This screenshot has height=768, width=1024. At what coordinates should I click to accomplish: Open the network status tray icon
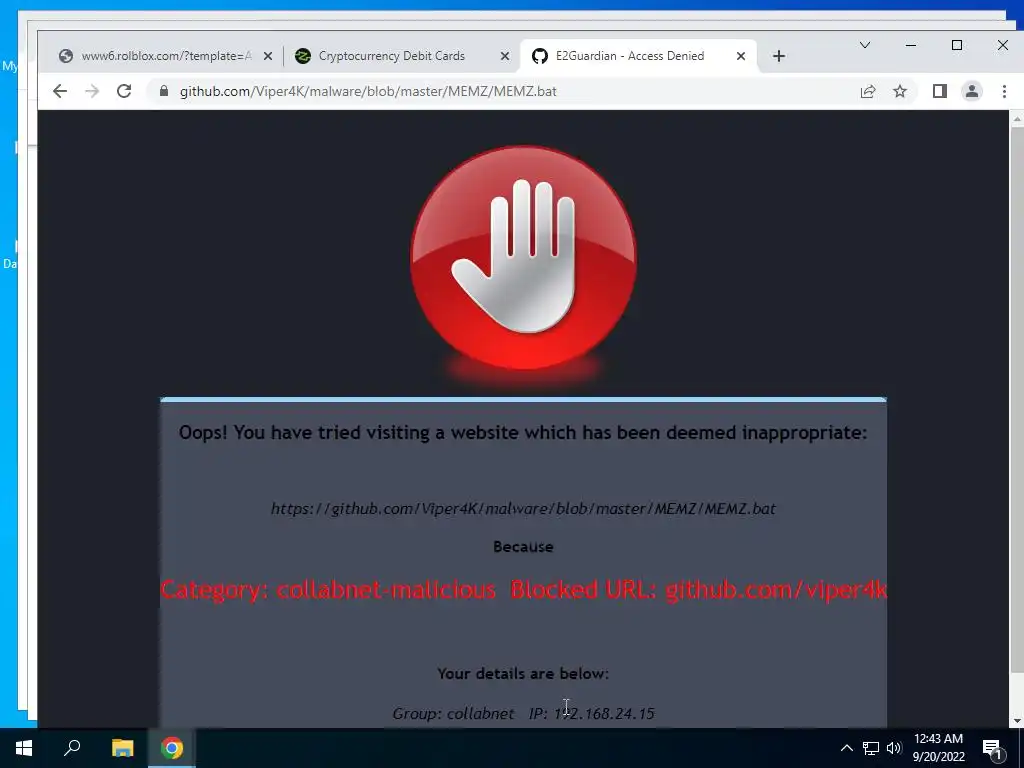point(871,748)
